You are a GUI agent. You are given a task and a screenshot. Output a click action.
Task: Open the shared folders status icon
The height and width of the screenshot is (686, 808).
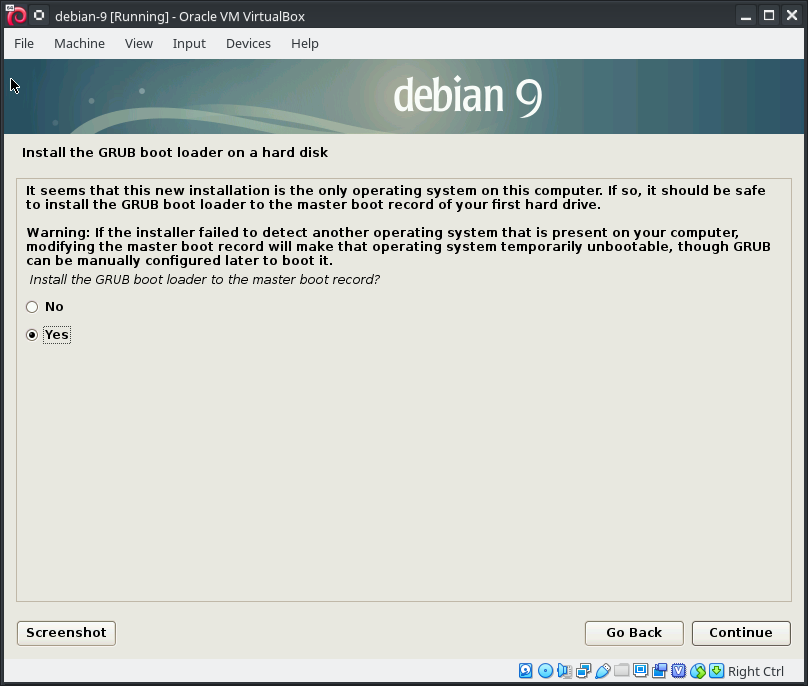click(x=621, y=671)
